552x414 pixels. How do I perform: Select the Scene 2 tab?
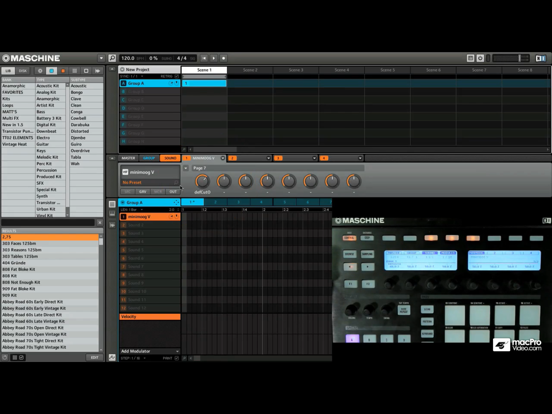(250, 70)
